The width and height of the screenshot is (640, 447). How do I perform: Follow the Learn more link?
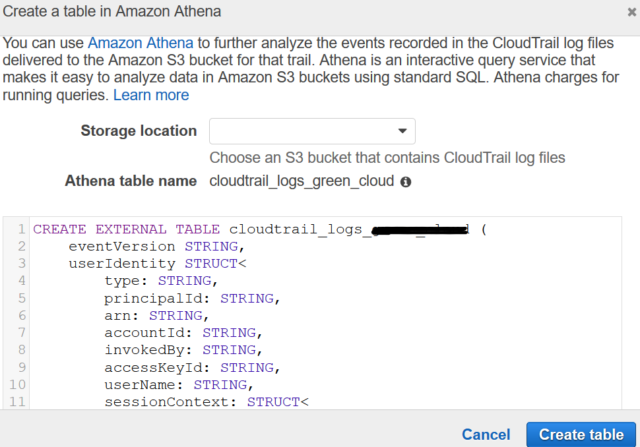click(151, 95)
